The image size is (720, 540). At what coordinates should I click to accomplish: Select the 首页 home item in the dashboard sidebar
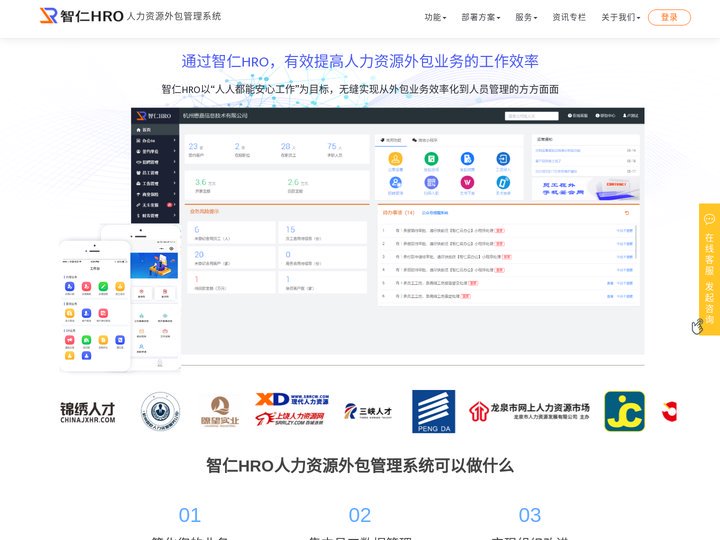click(155, 130)
